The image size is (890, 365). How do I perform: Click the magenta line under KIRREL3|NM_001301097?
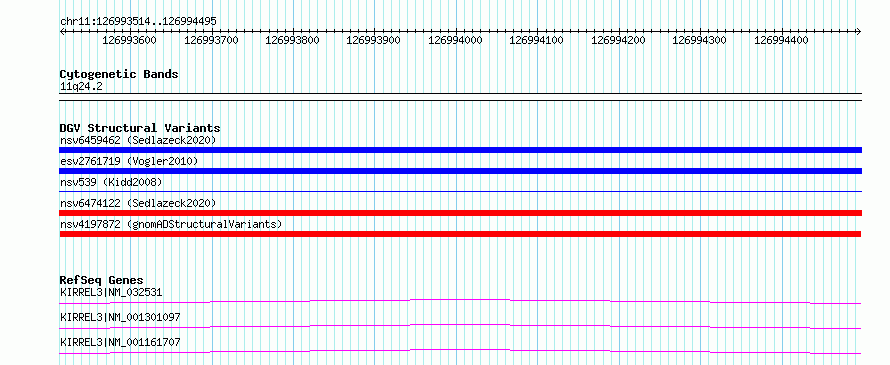click(x=460, y=326)
